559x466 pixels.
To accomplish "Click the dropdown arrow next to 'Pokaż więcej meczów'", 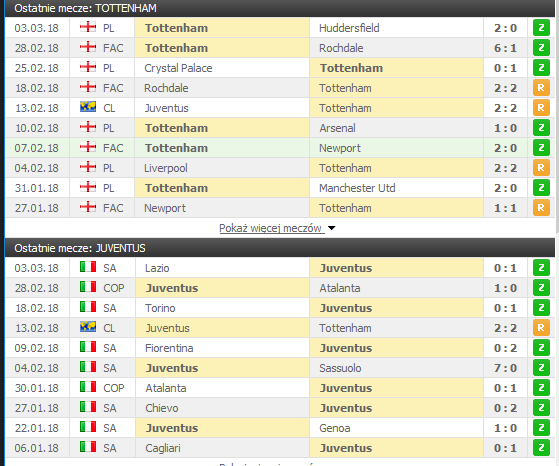I will (x=332, y=228).
